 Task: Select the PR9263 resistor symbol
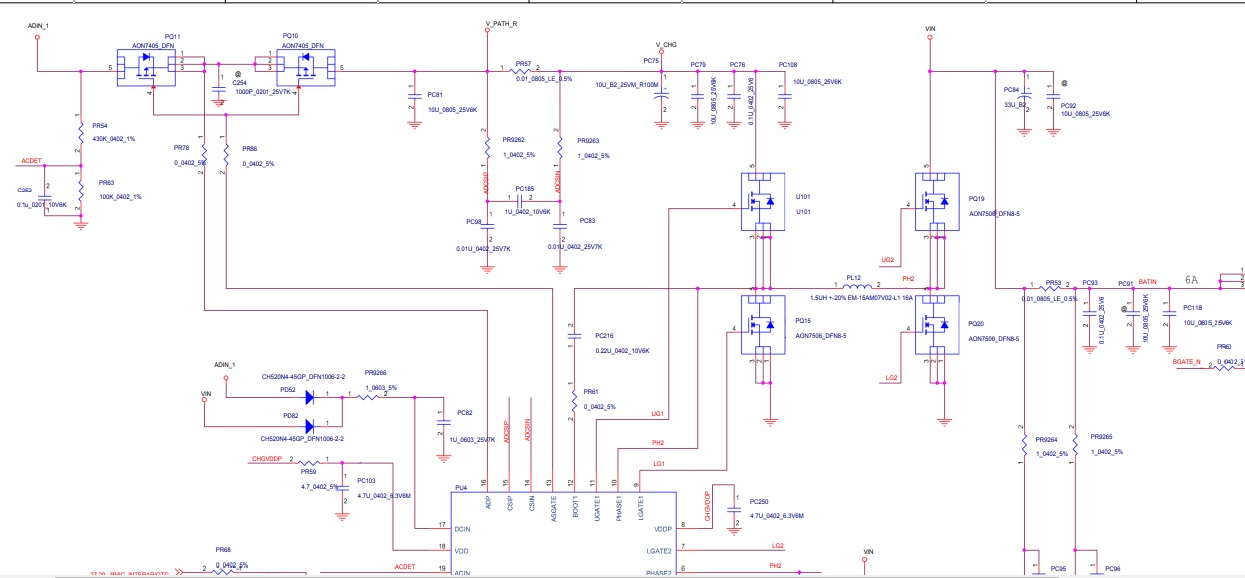[560, 147]
